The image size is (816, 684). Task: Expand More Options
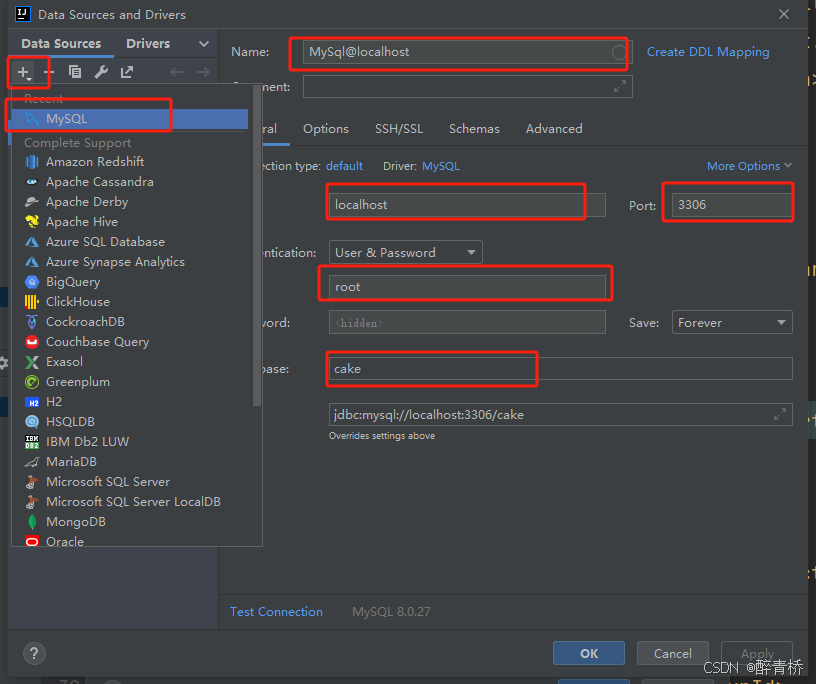tap(748, 165)
